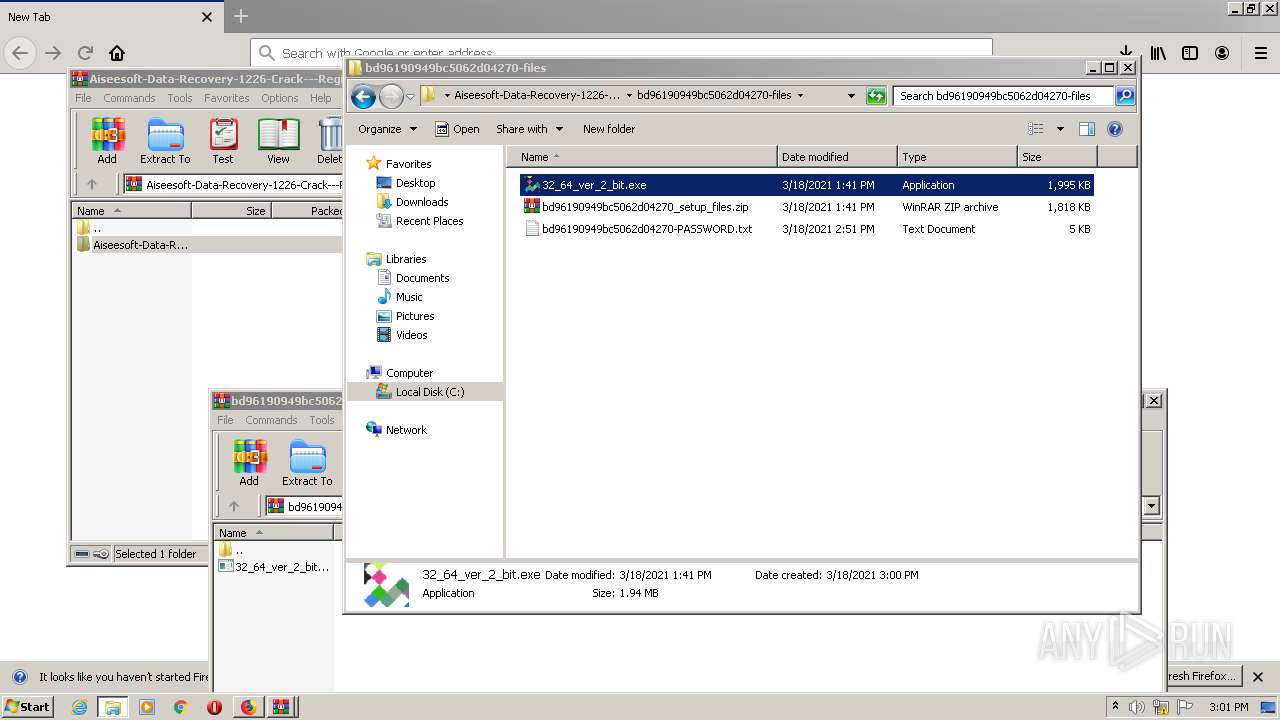Expand view options dropdown arrow in Explorer
The width and height of the screenshot is (1280, 720).
(x=1060, y=129)
